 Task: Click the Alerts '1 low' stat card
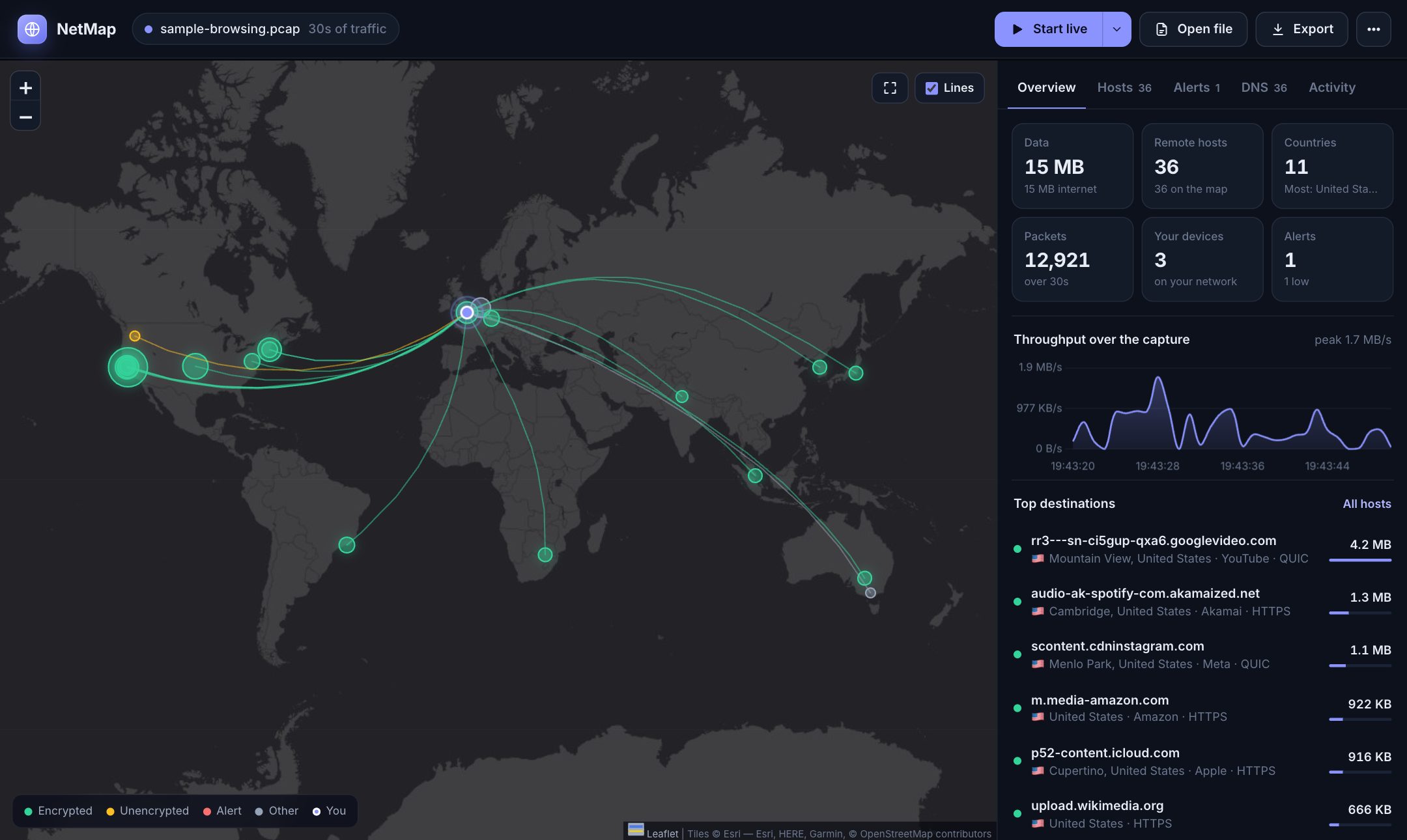click(x=1332, y=259)
